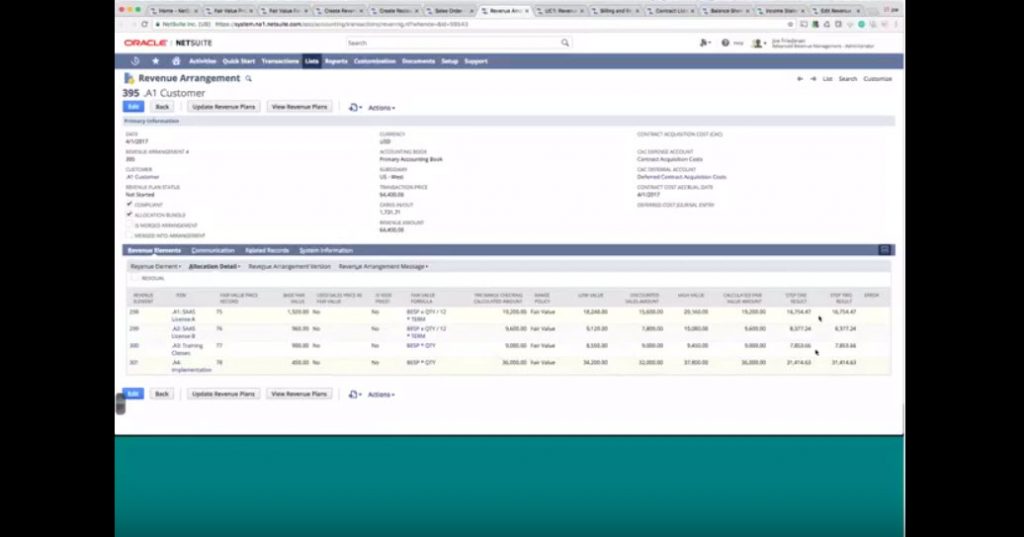
Task: Click the magnifier beside Revenue Arrangement title
Action: pos(248,78)
